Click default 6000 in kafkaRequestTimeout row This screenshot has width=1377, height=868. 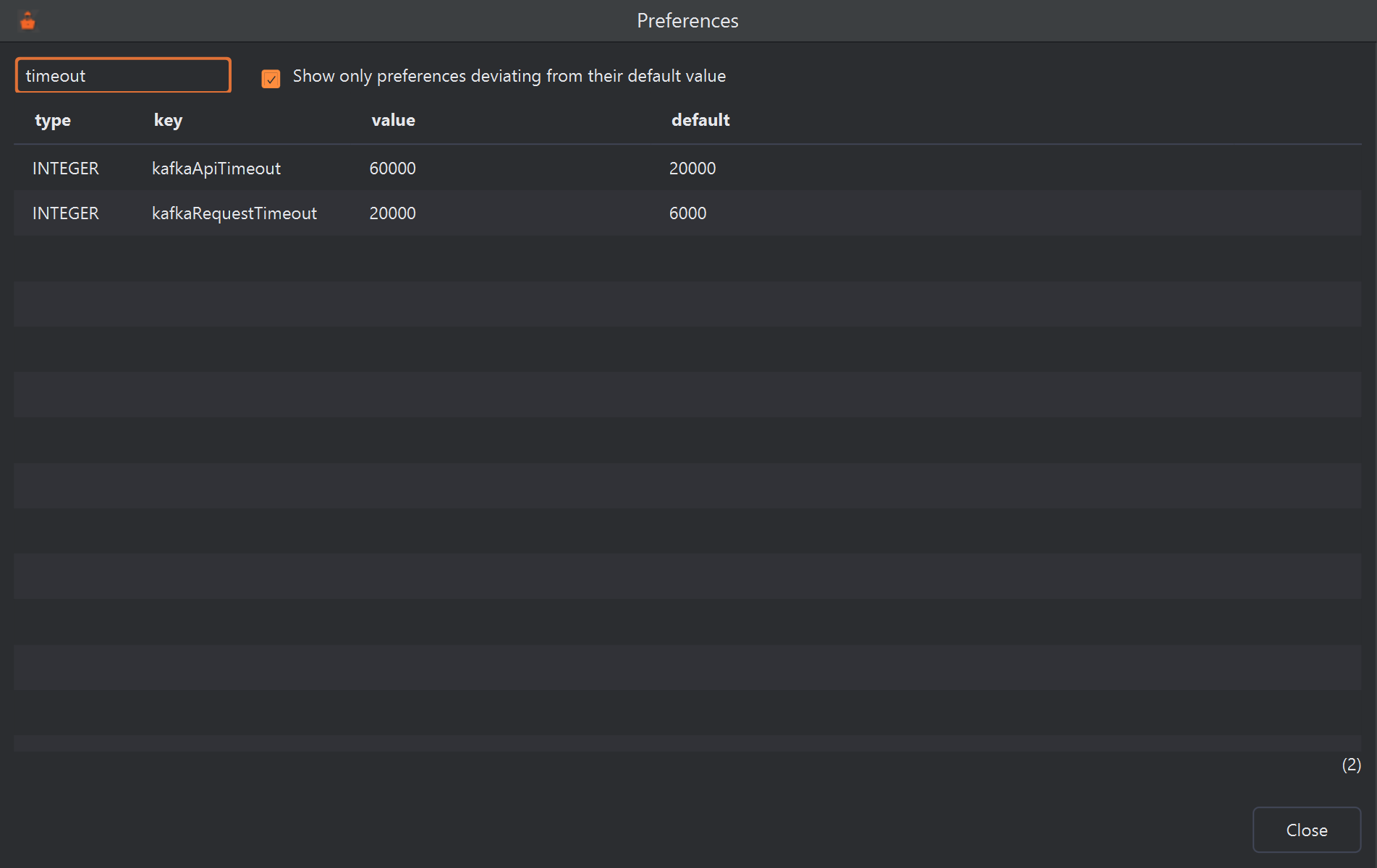pos(687,213)
